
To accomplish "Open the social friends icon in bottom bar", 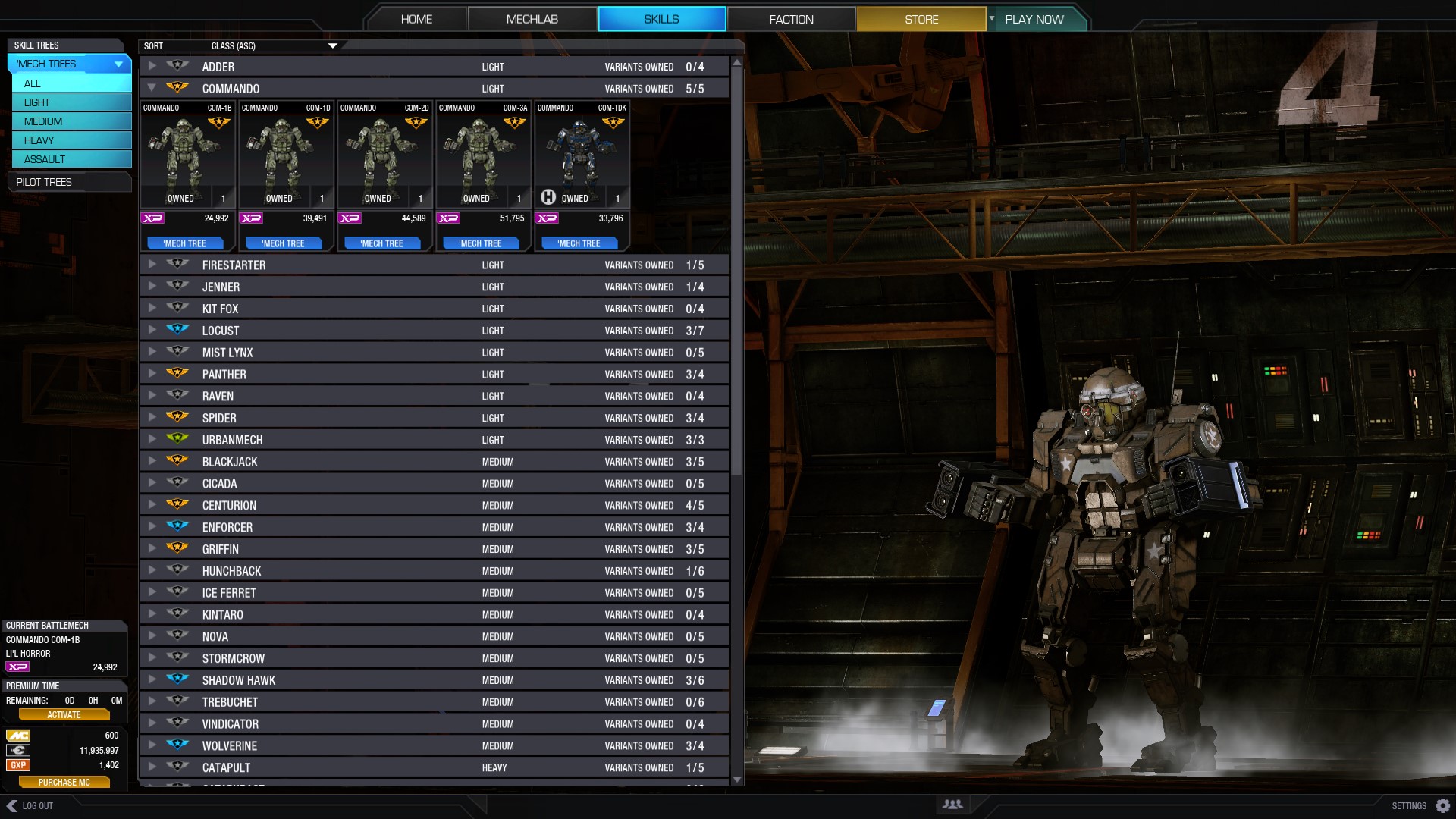I will click(952, 805).
